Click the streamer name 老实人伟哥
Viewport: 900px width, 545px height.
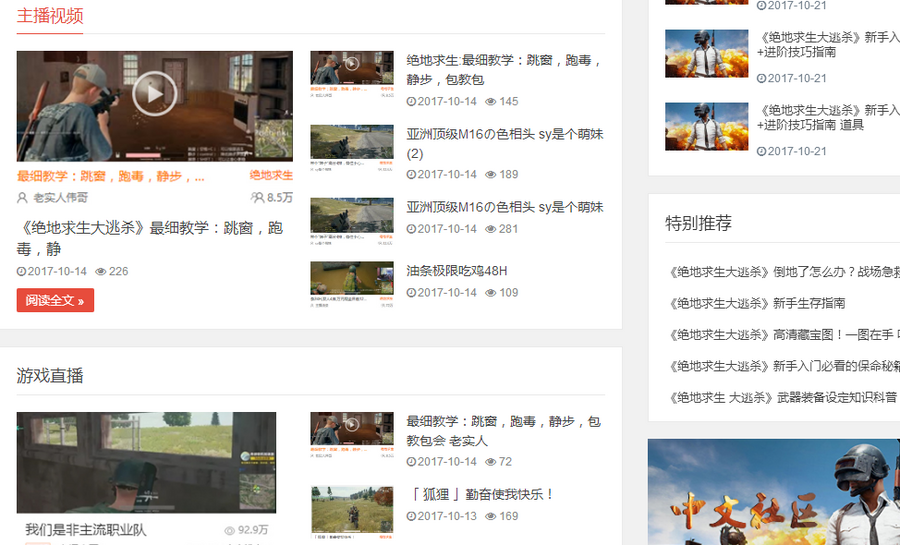pos(61,198)
